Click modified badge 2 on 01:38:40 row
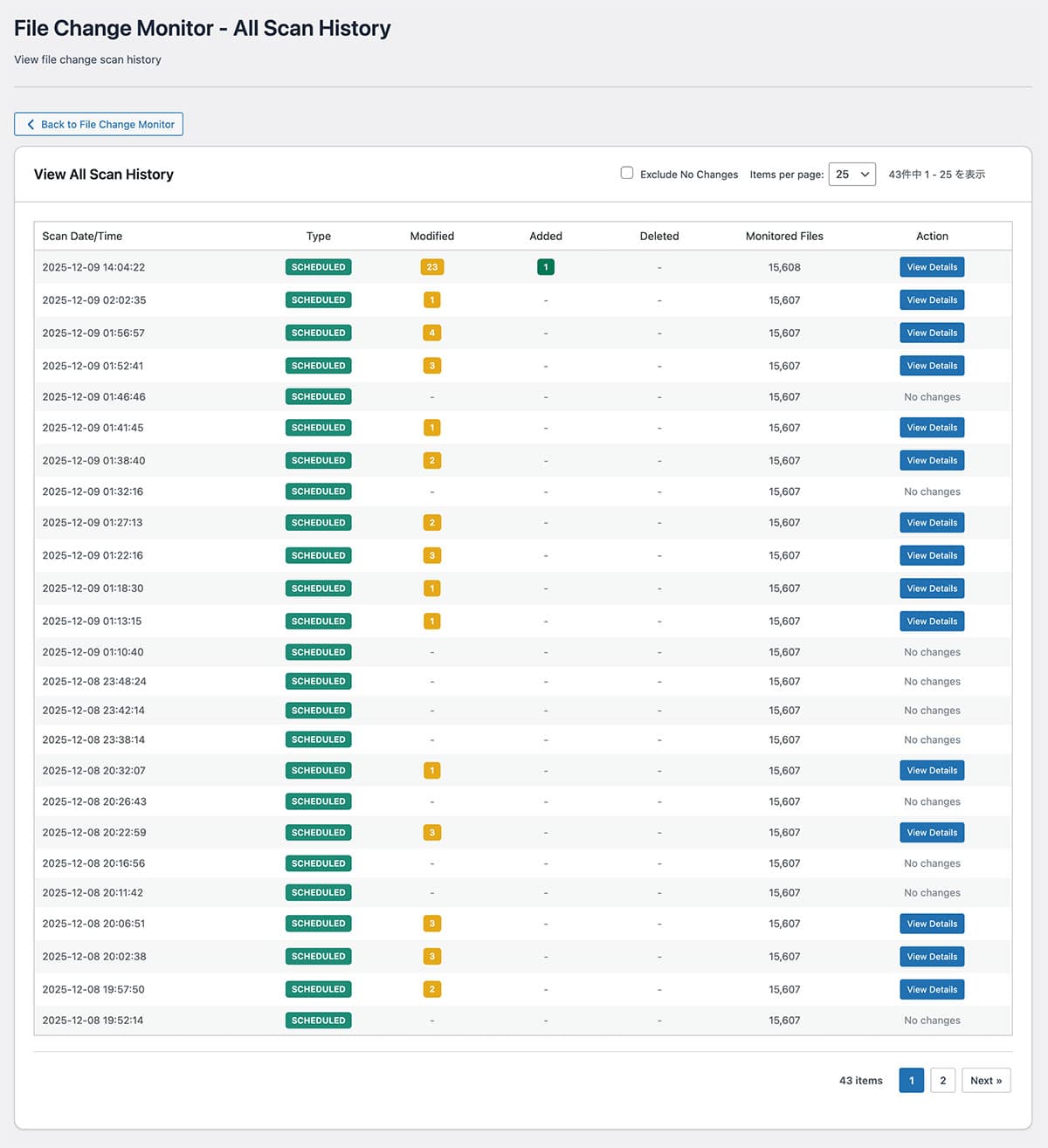Screen dimensions: 1048x1148 (431, 460)
